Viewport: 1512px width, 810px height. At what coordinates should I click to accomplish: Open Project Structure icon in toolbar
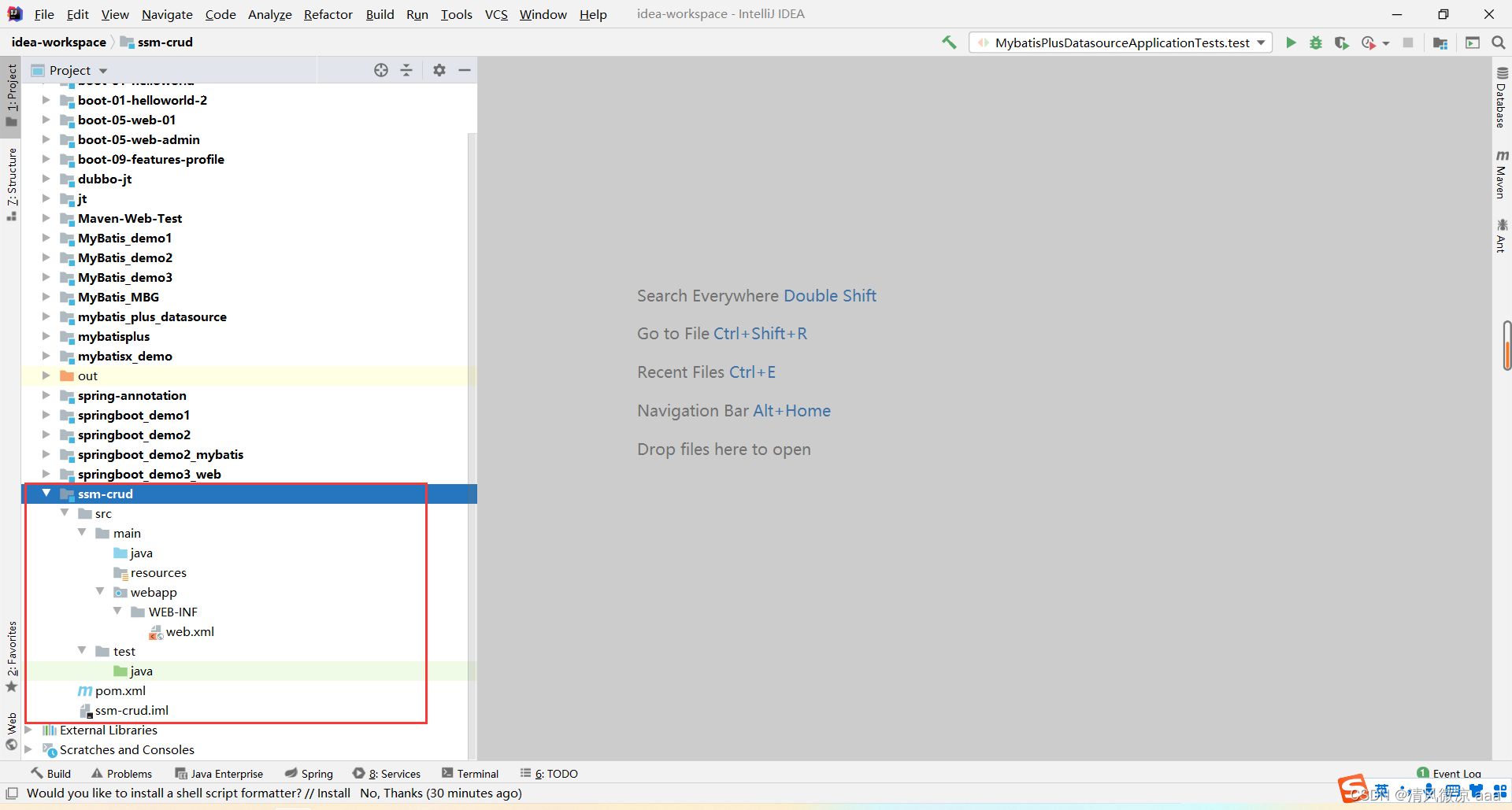click(1440, 43)
